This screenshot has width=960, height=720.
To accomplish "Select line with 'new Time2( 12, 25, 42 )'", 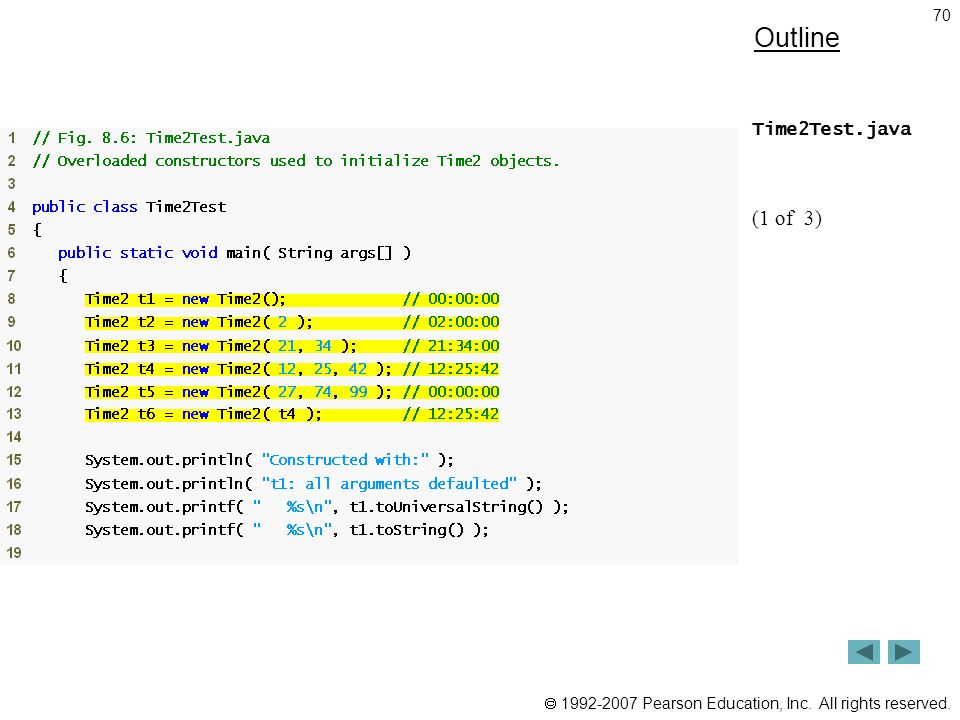I will 292,369.
